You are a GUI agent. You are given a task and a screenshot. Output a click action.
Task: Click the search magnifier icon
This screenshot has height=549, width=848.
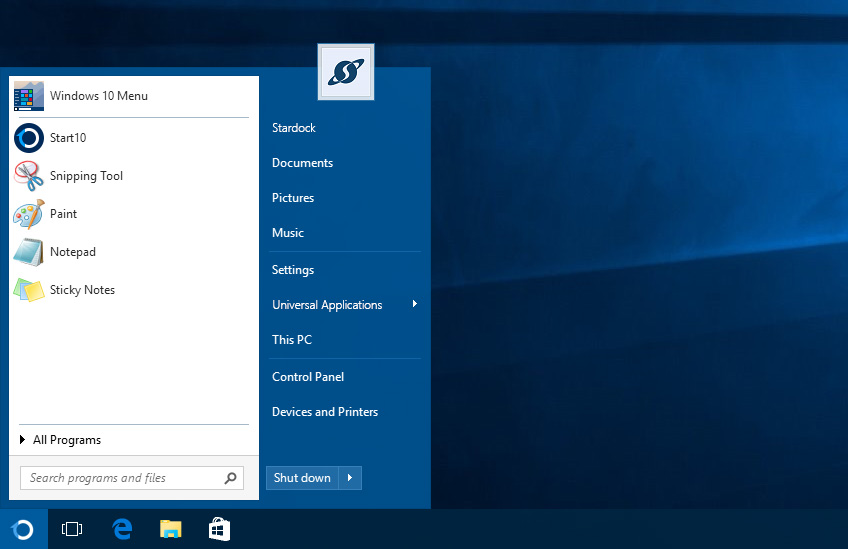tap(230, 478)
